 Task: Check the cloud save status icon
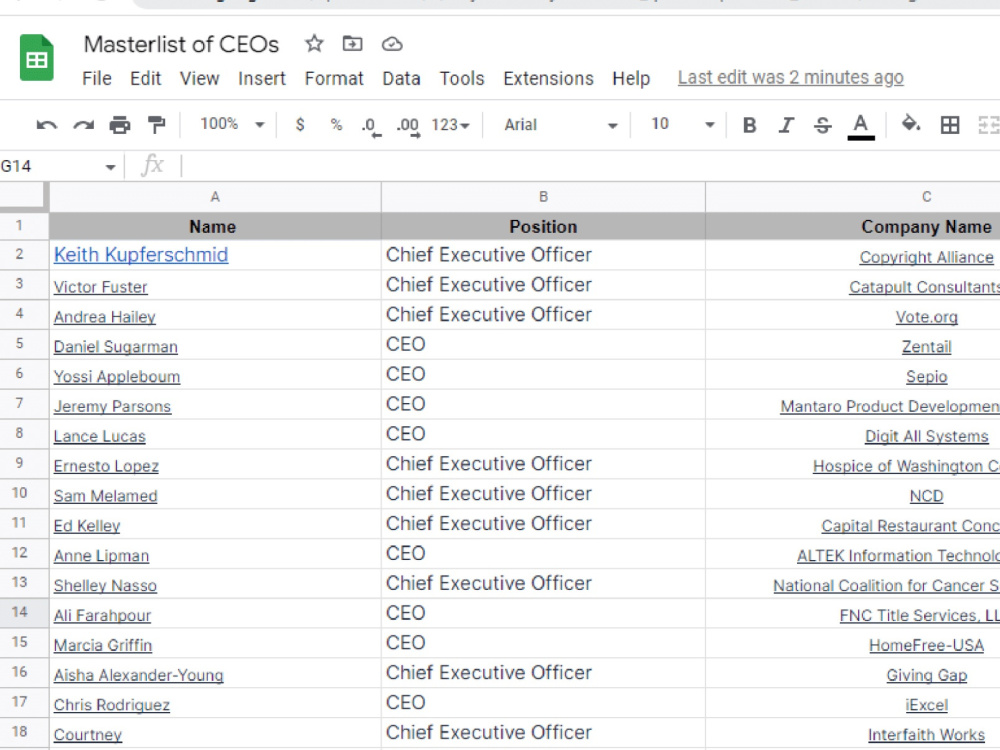[x=392, y=44]
